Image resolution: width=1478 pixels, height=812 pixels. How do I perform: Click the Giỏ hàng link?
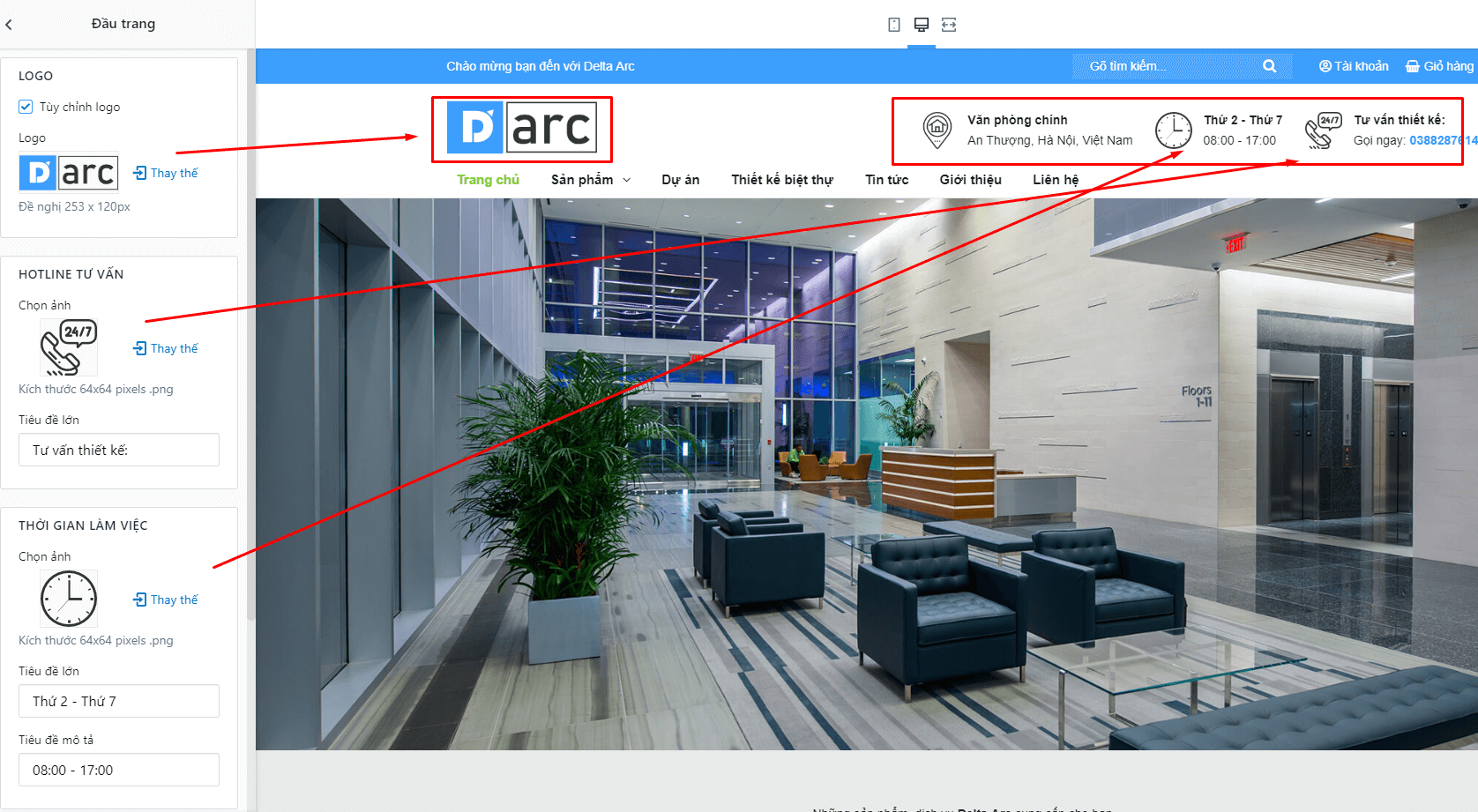[x=1439, y=66]
